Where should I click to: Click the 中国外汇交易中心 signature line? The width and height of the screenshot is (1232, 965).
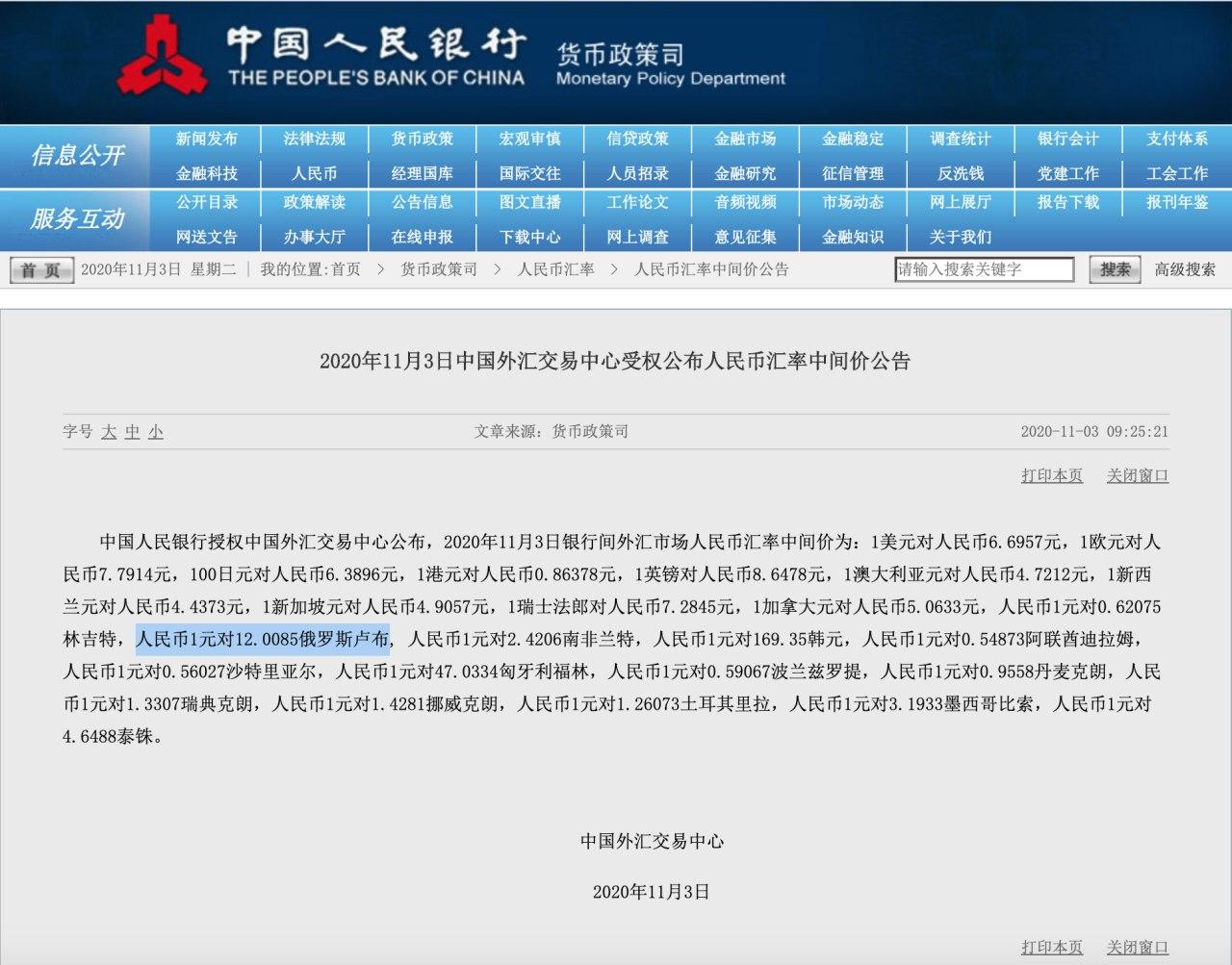click(652, 841)
